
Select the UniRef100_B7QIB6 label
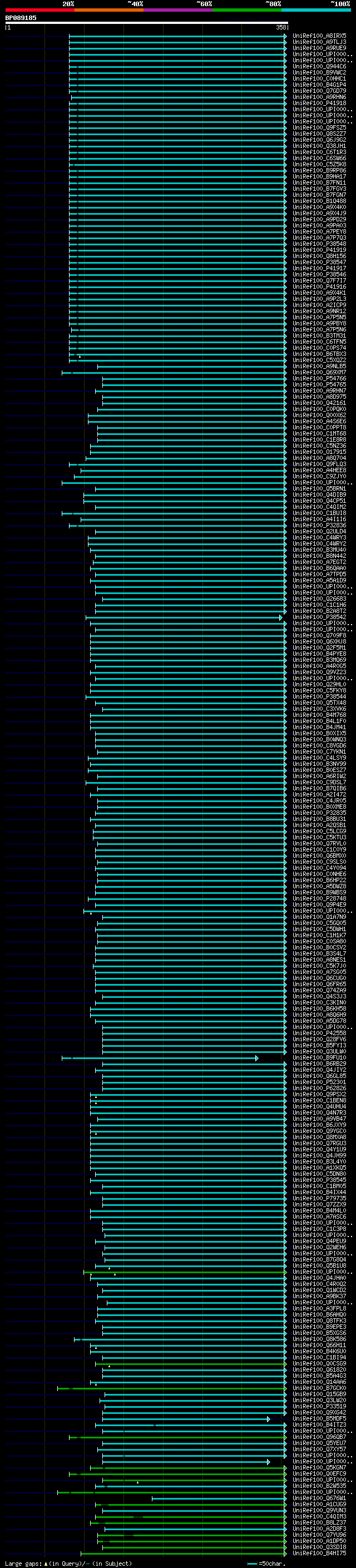tap(319, 788)
